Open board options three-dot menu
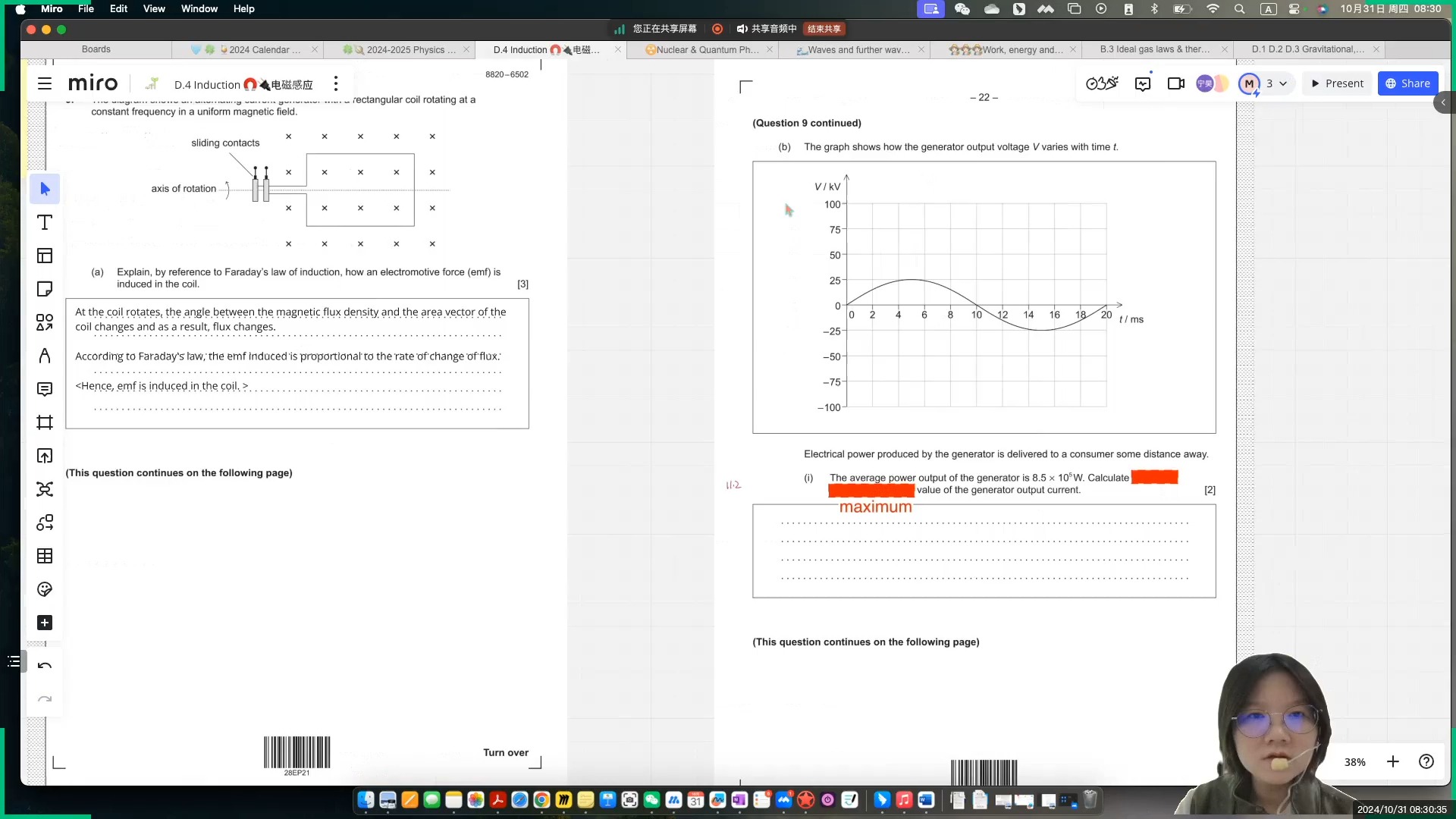The width and height of the screenshot is (1456, 819). (336, 84)
